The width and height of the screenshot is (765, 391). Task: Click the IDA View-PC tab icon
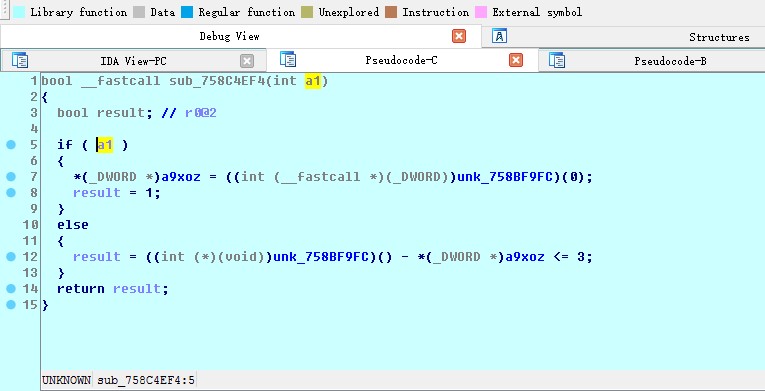pos(20,60)
